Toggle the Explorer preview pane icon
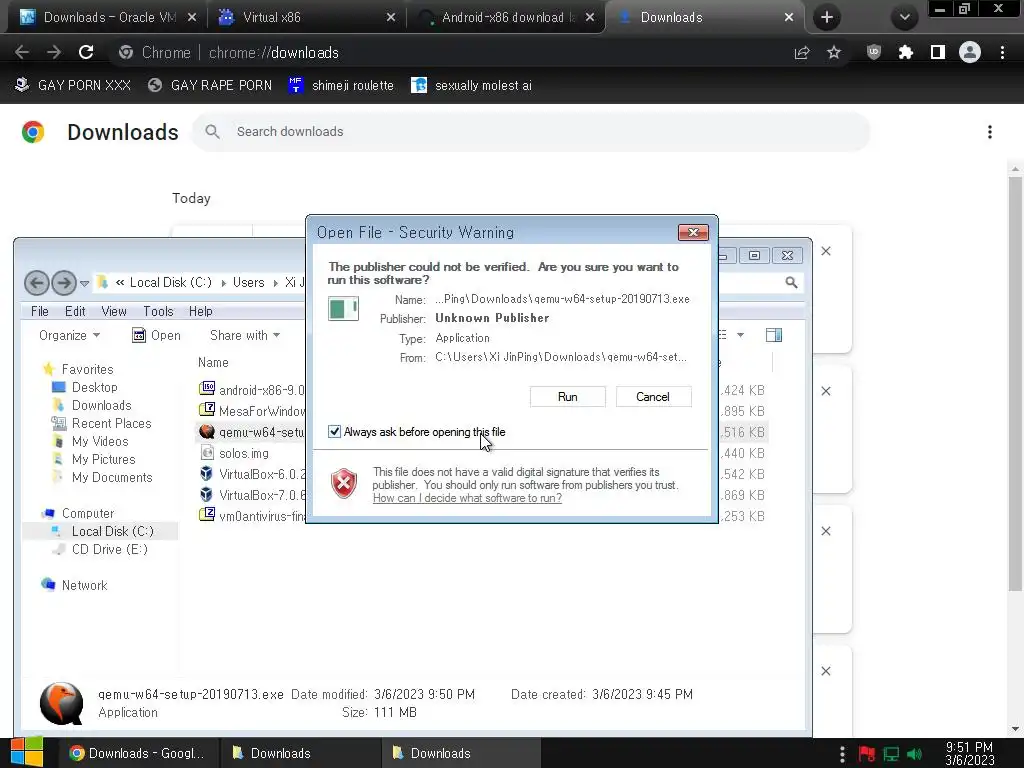This screenshot has width=1024, height=768. click(x=774, y=335)
